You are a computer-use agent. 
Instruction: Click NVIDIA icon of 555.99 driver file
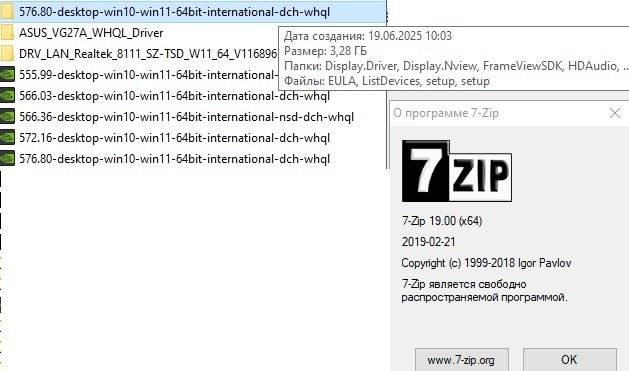click(x=7, y=75)
